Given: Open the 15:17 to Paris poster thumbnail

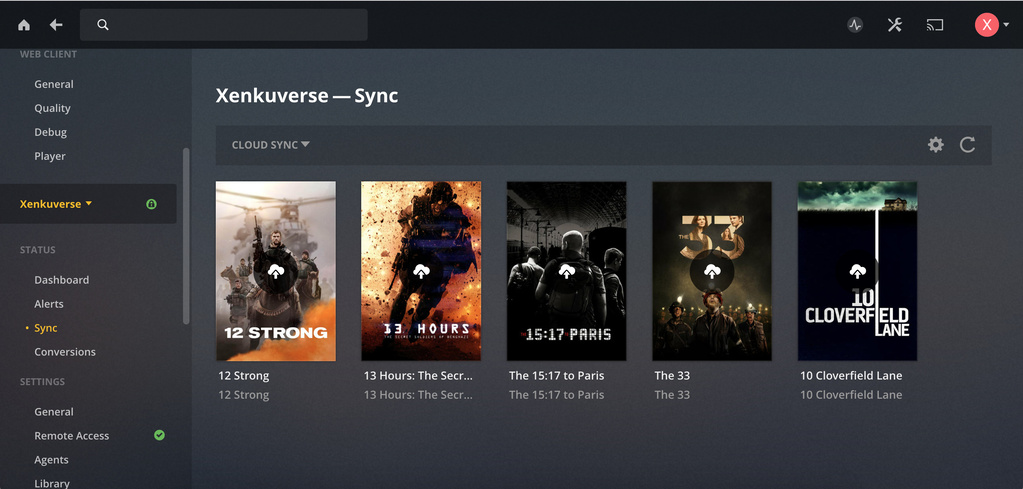Looking at the screenshot, I should (566, 271).
